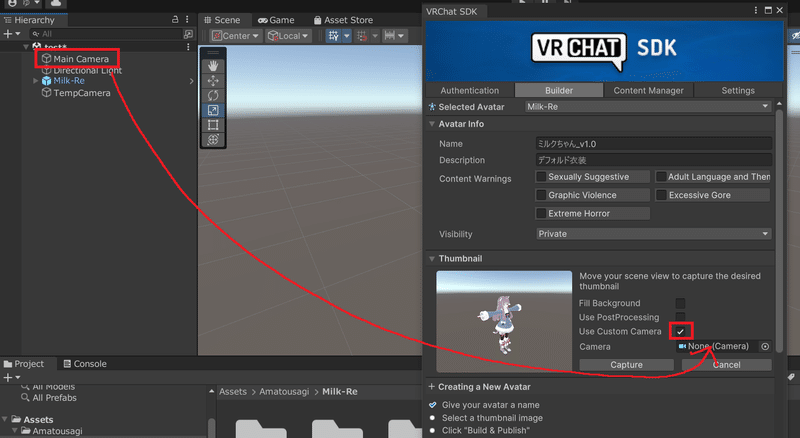Toggle the grid snapping icon
Screen dimensions: 800x438
click(x=362, y=36)
